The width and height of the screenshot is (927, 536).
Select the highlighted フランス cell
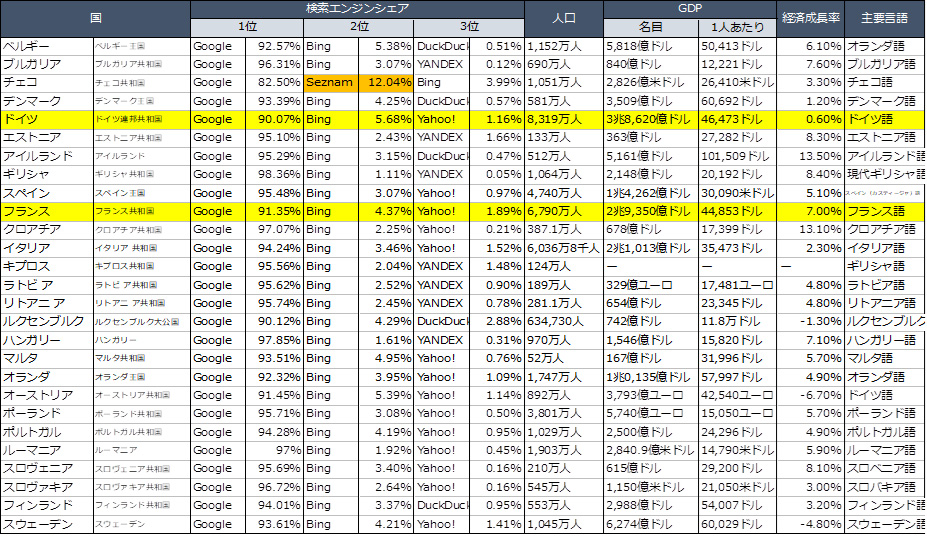(47, 211)
